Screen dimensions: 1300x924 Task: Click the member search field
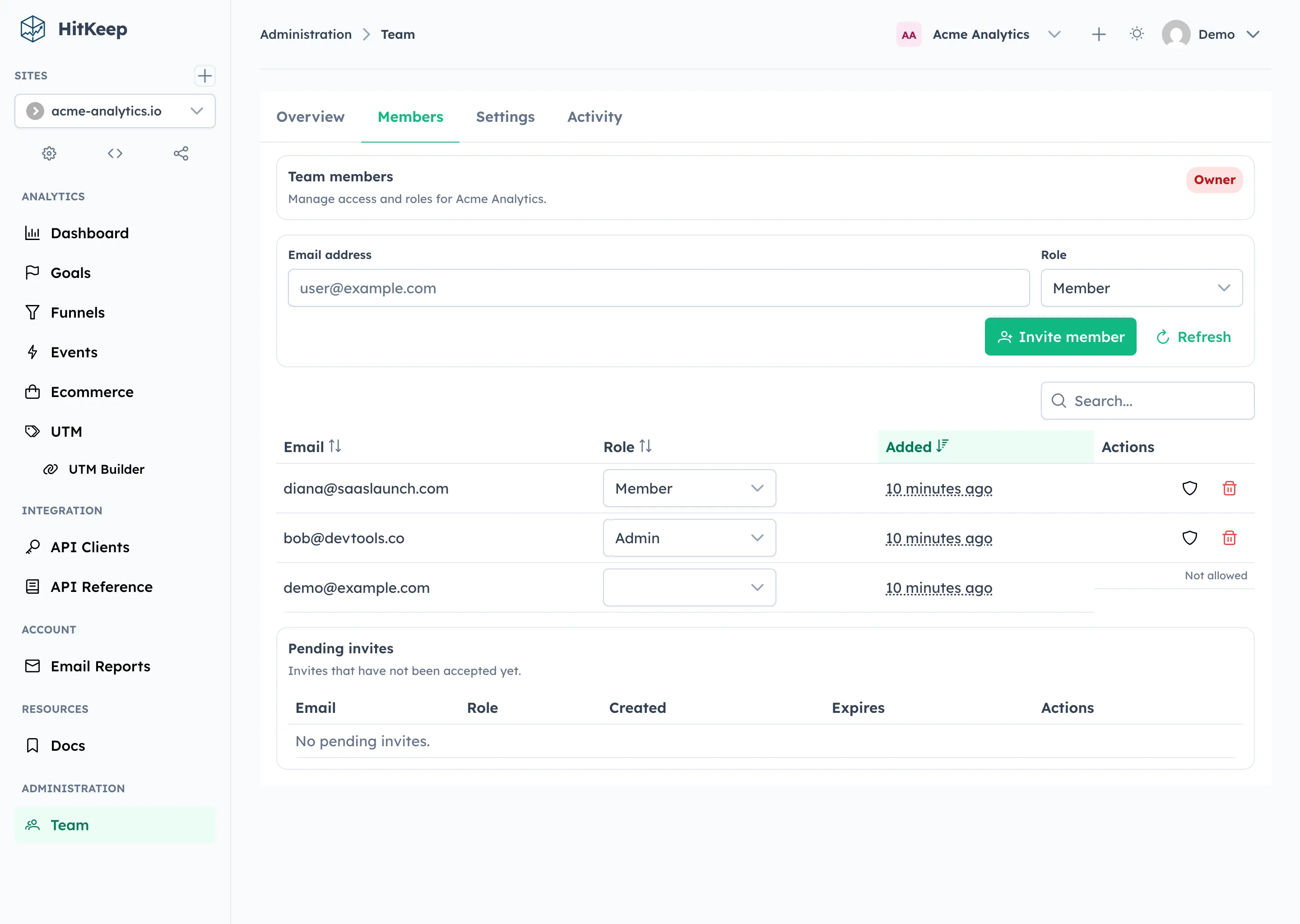[1147, 401]
